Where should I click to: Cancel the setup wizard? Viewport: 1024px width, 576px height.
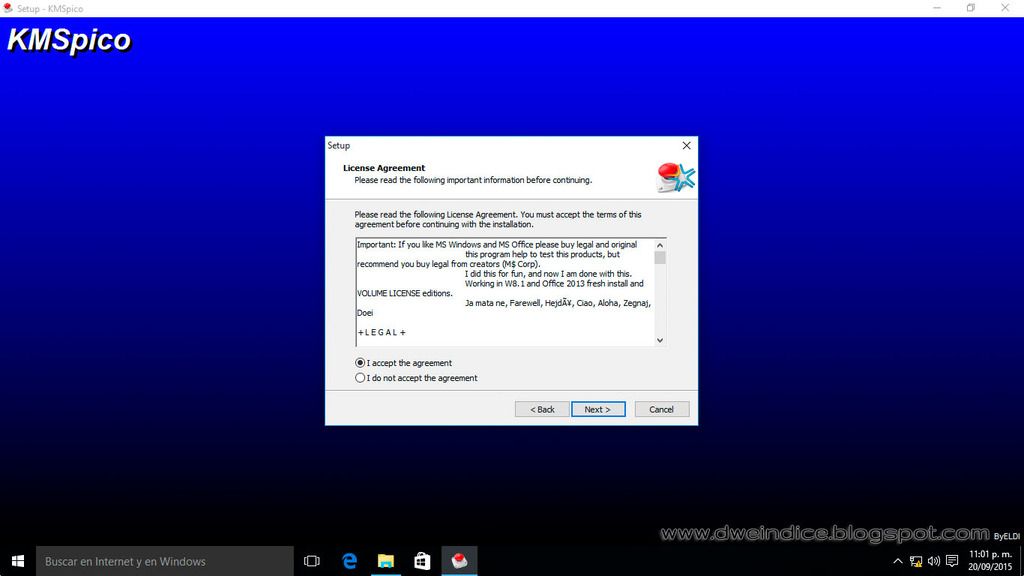point(661,409)
